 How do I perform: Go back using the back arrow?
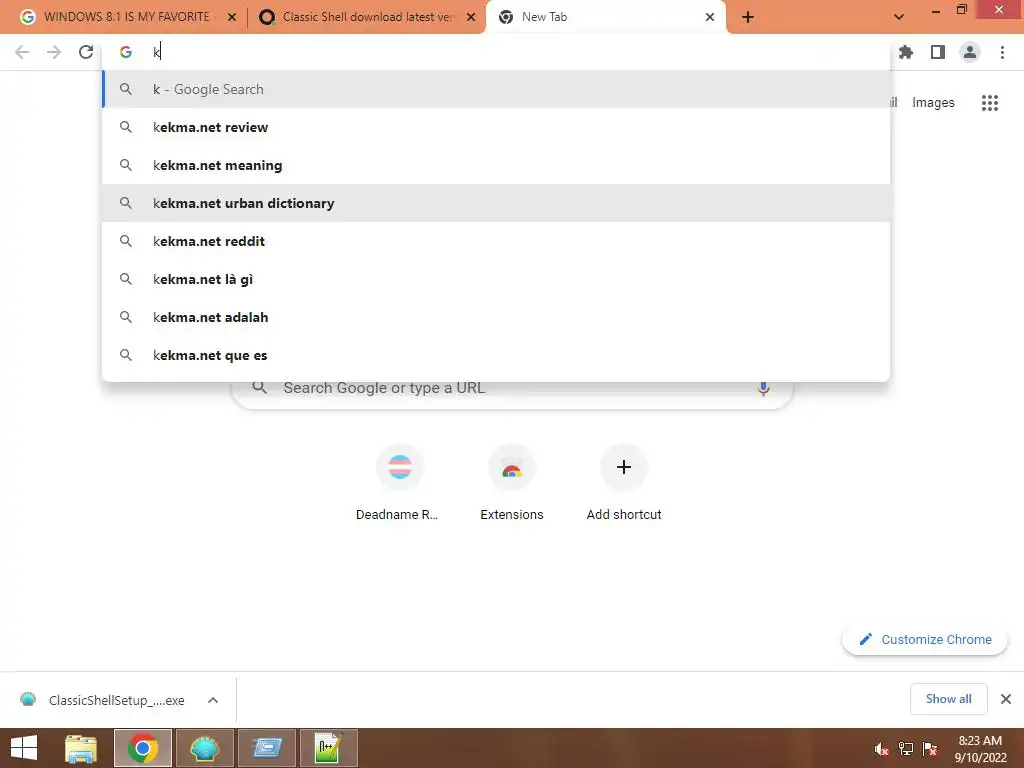(x=22, y=52)
